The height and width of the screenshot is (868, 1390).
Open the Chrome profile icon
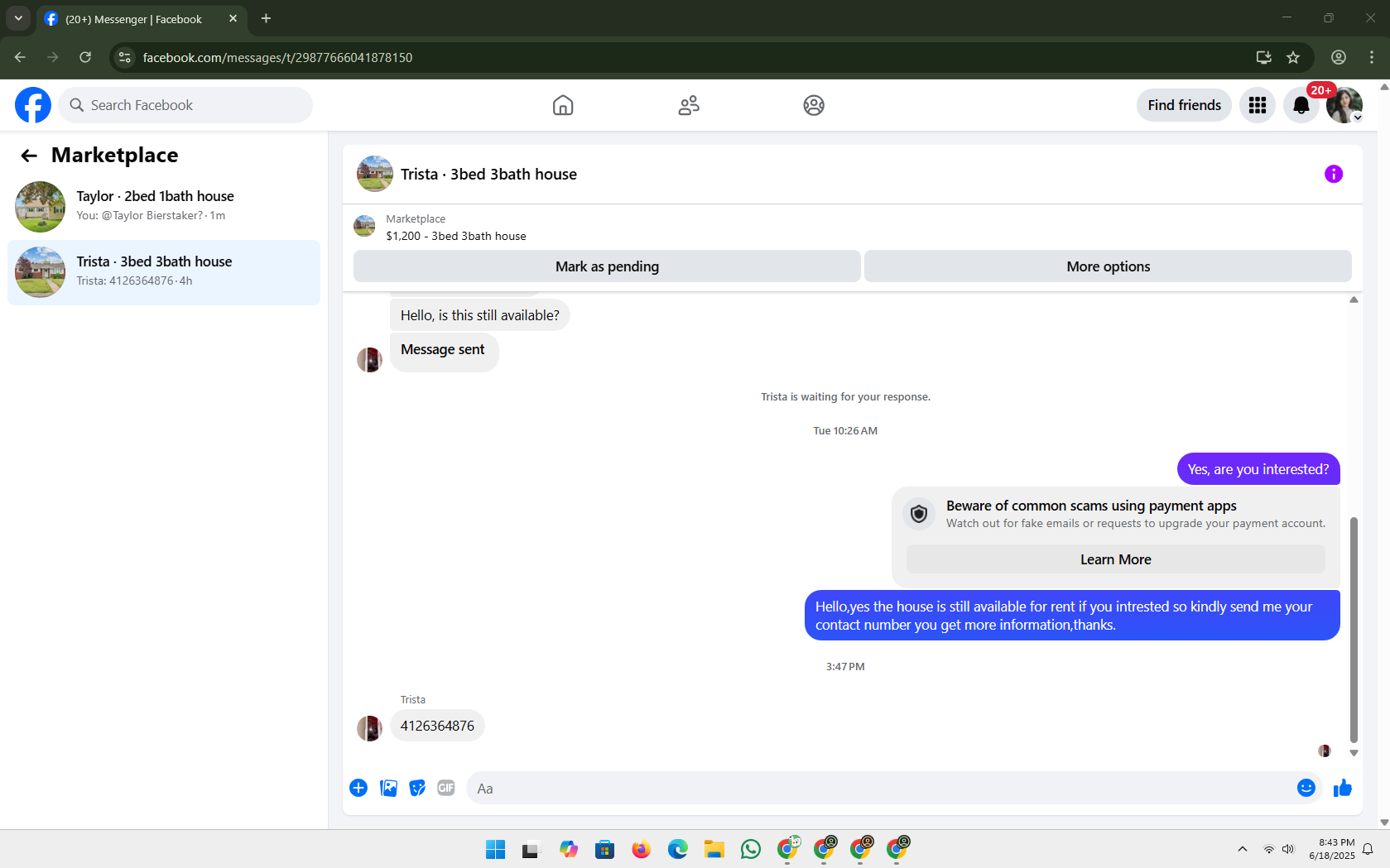coord(1339,57)
